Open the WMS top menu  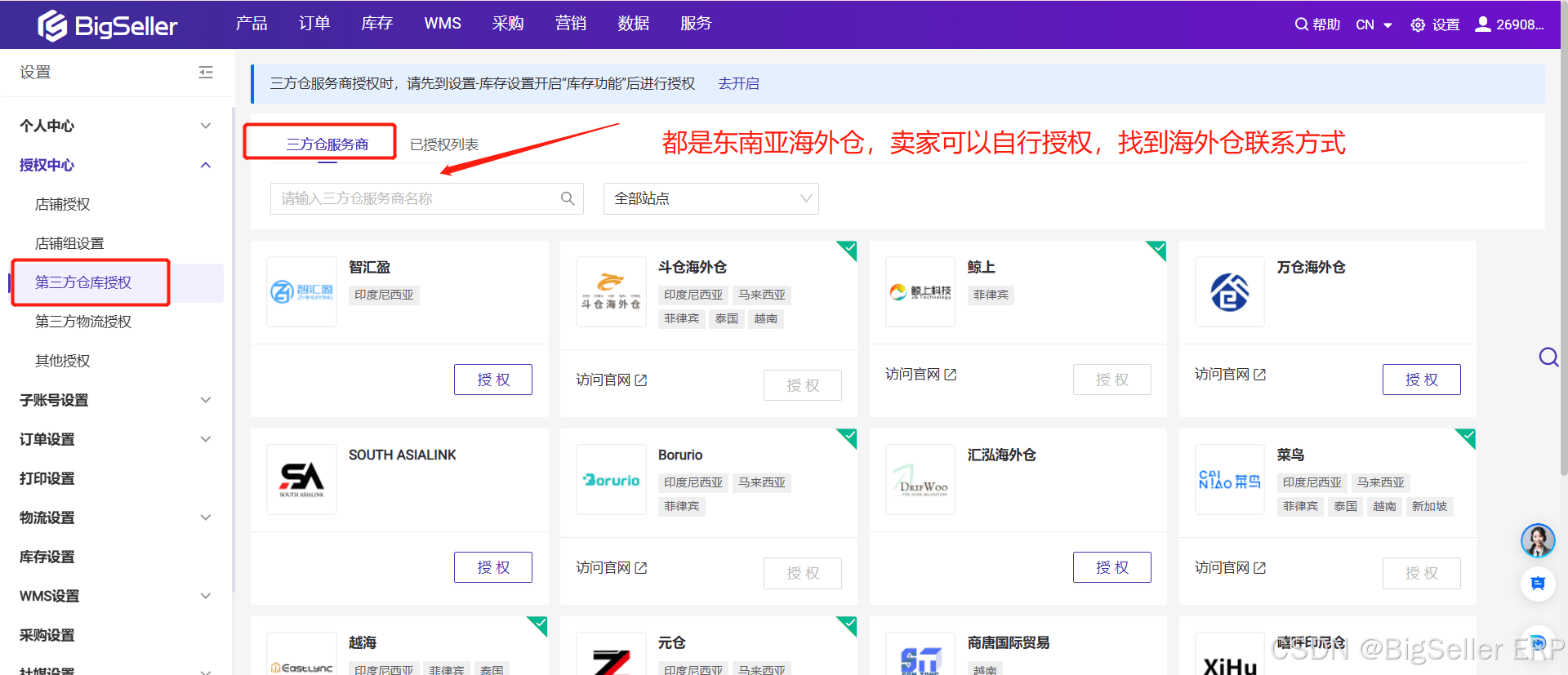[x=443, y=24]
